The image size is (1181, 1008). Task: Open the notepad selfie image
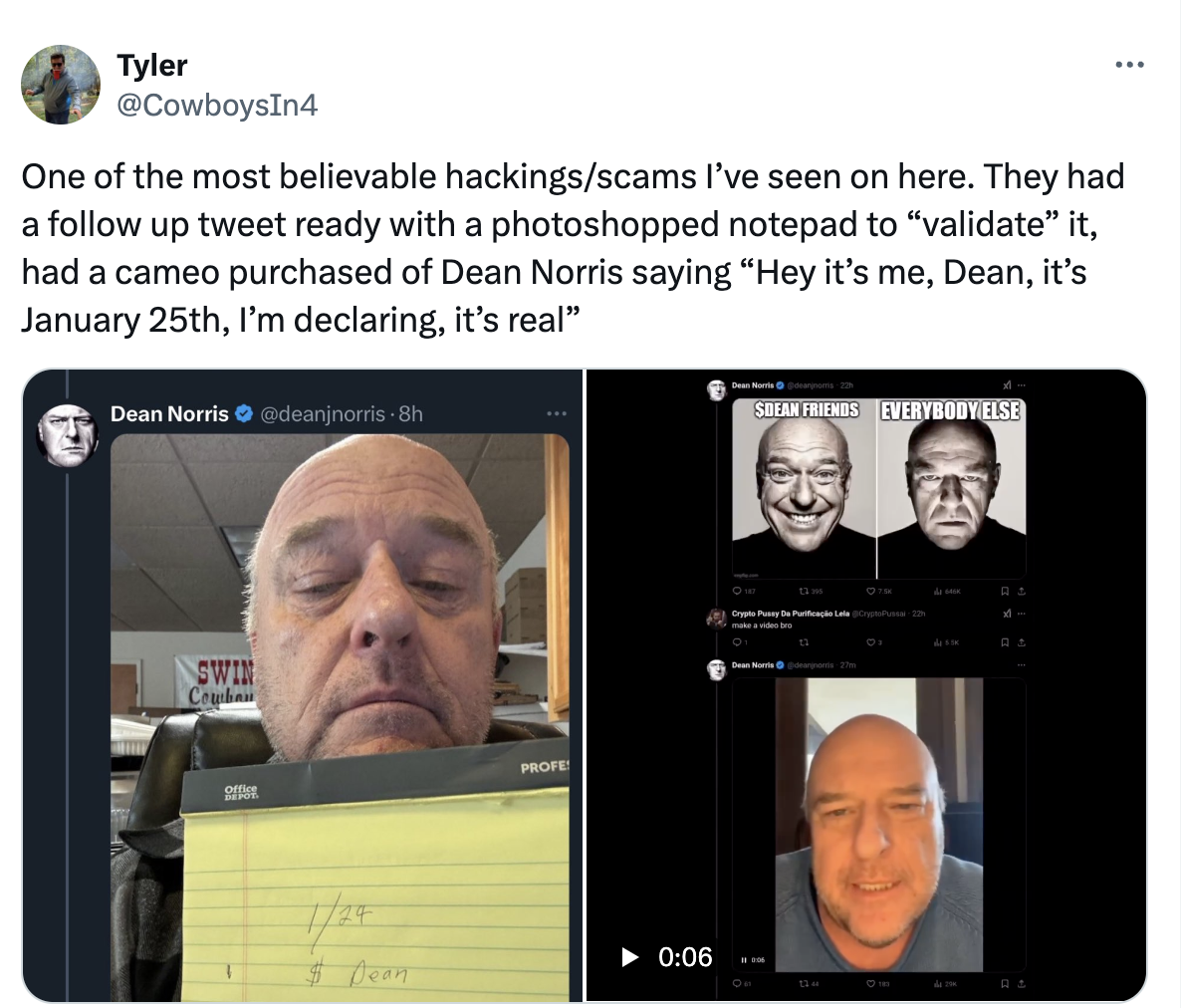click(340, 717)
